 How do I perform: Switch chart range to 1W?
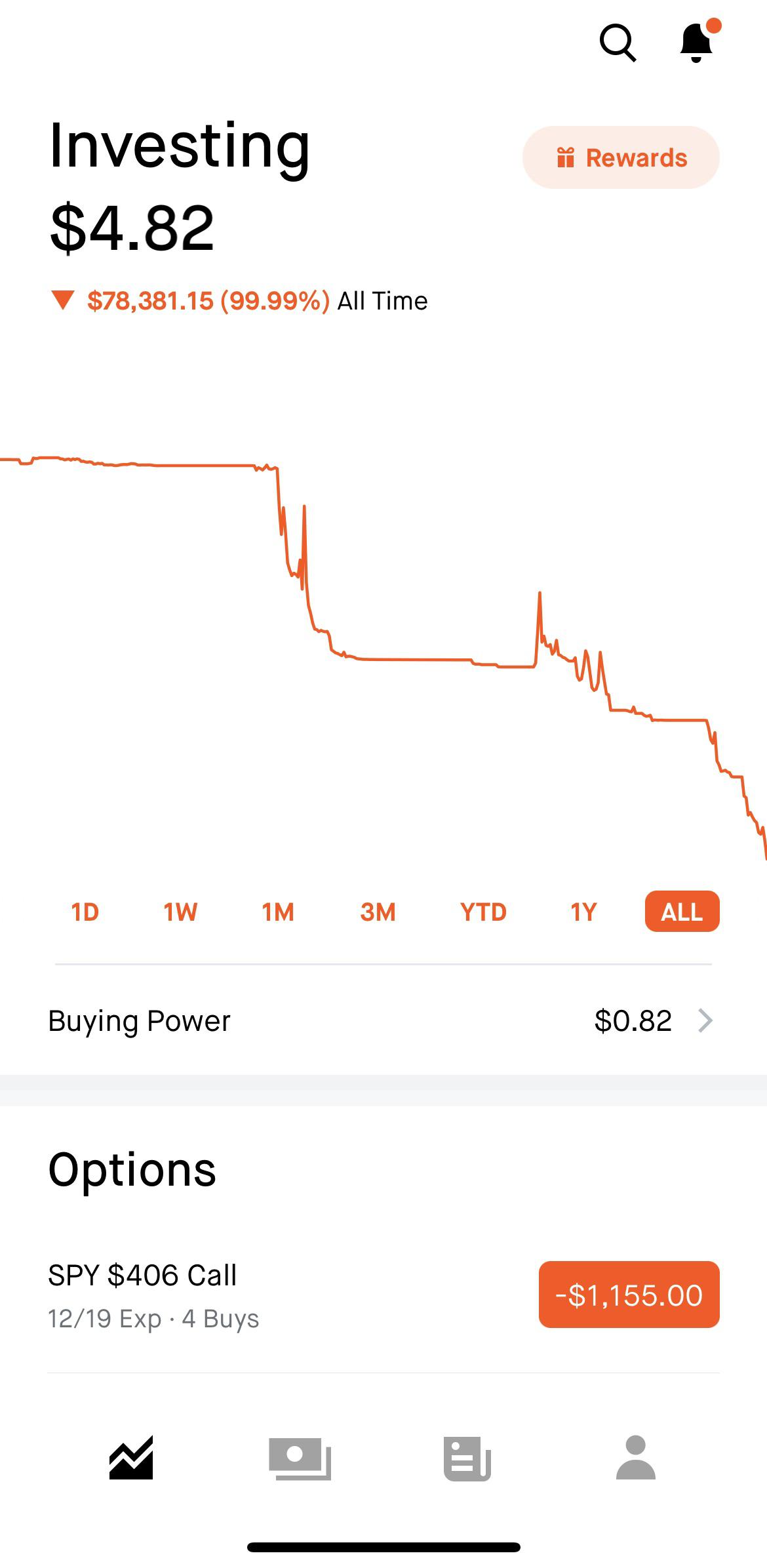[x=180, y=912]
